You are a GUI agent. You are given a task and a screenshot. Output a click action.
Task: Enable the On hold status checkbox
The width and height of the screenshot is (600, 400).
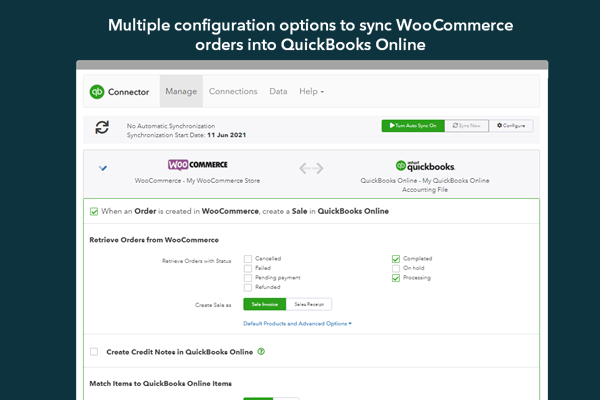(396, 268)
